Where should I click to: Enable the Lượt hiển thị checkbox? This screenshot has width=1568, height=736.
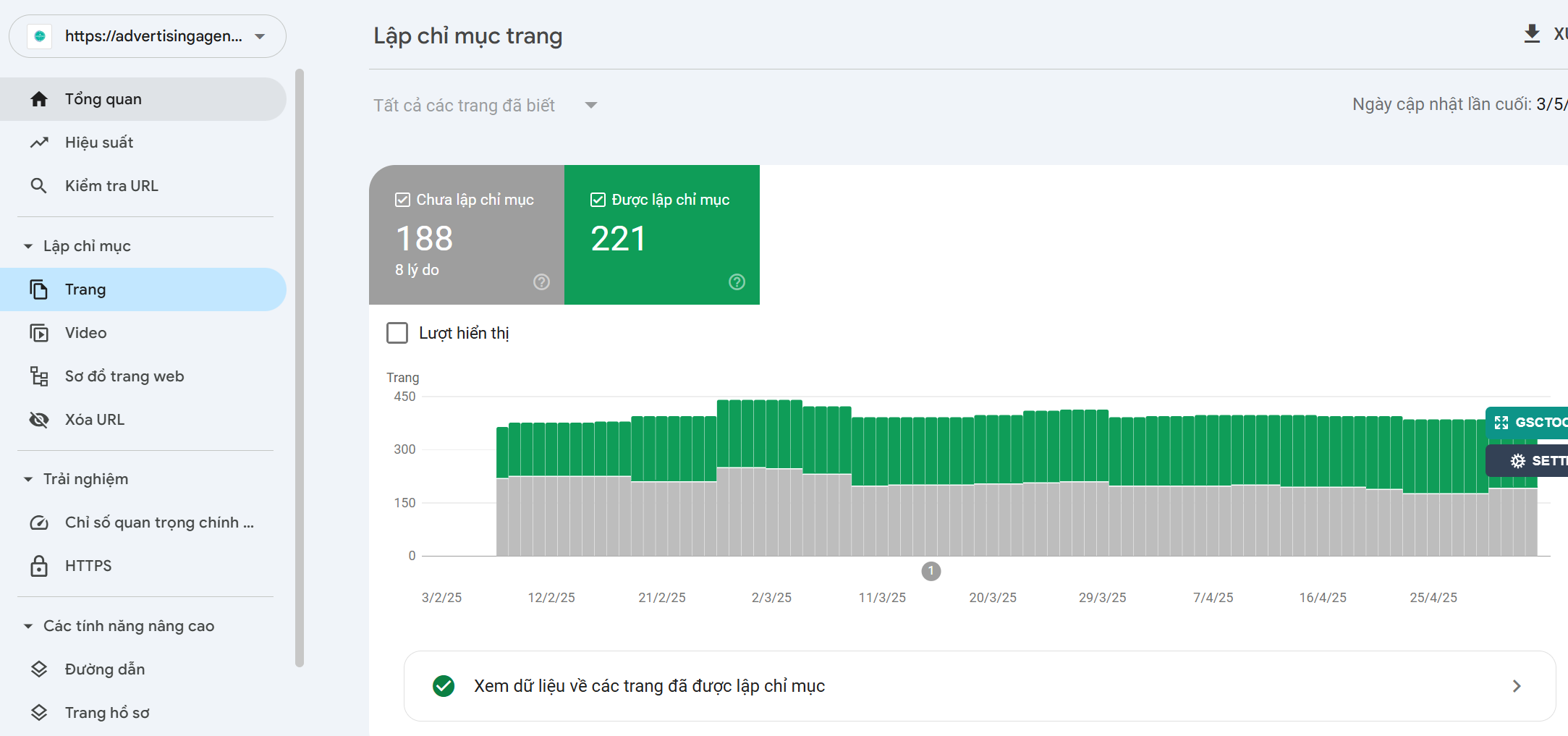(x=397, y=333)
